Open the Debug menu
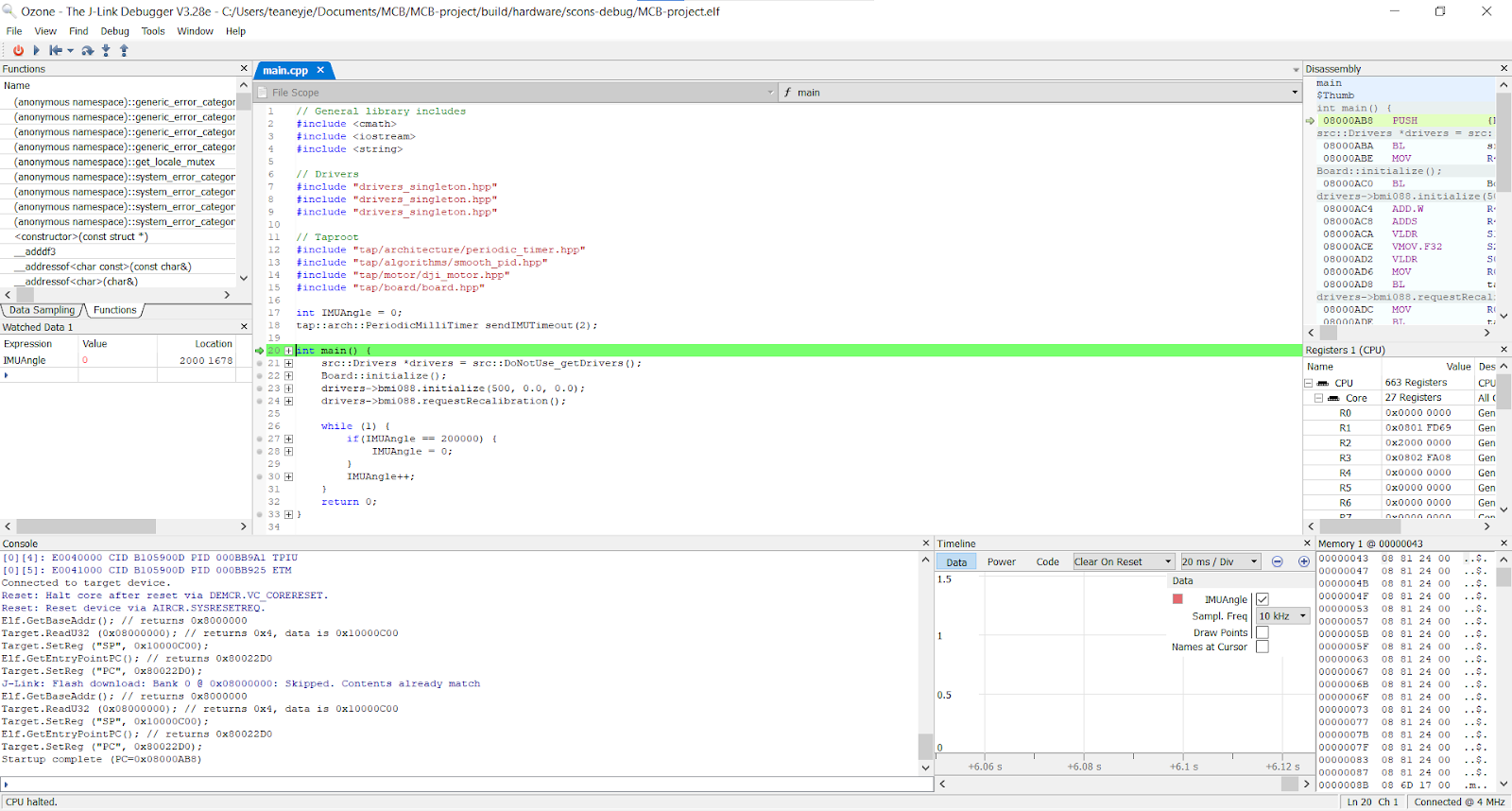 [114, 31]
